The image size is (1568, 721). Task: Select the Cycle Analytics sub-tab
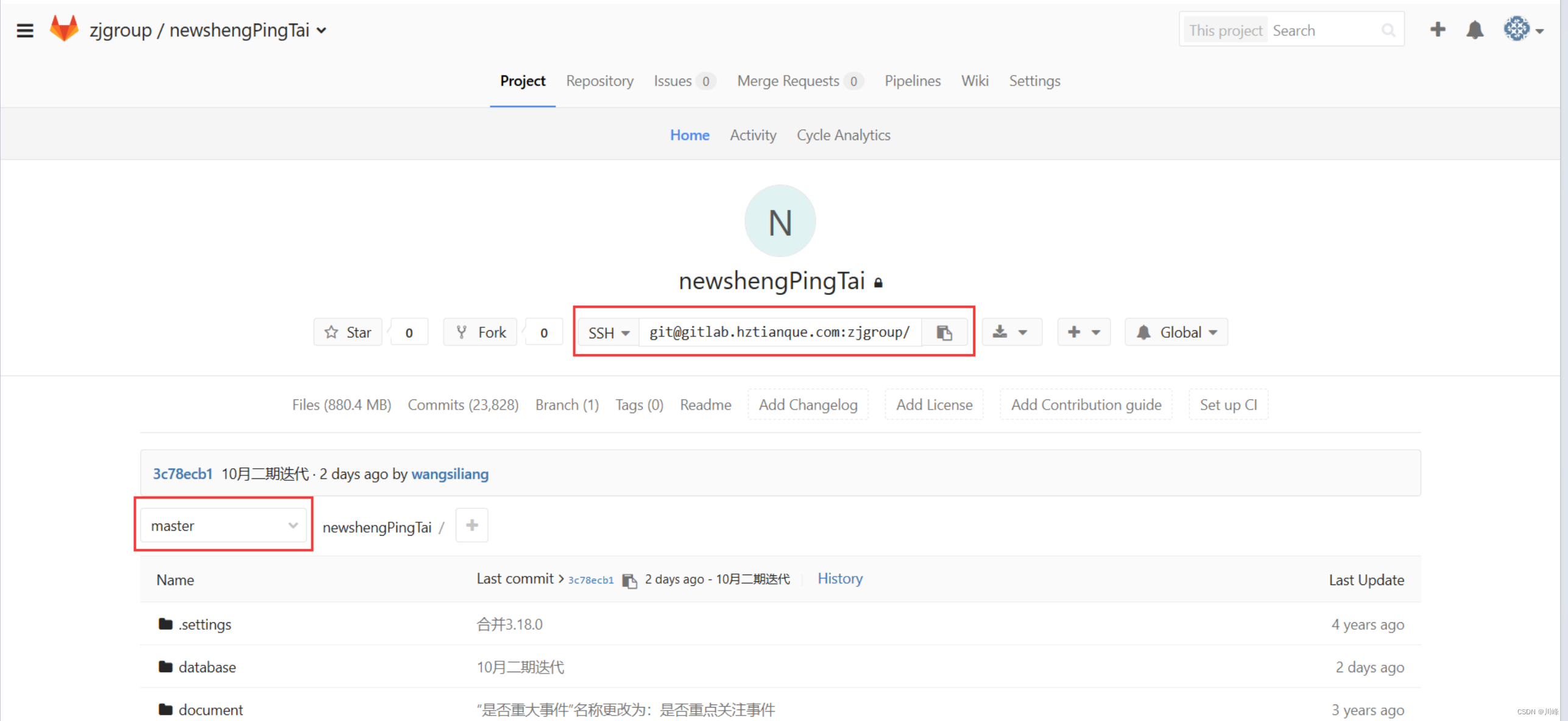pos(843,135)
